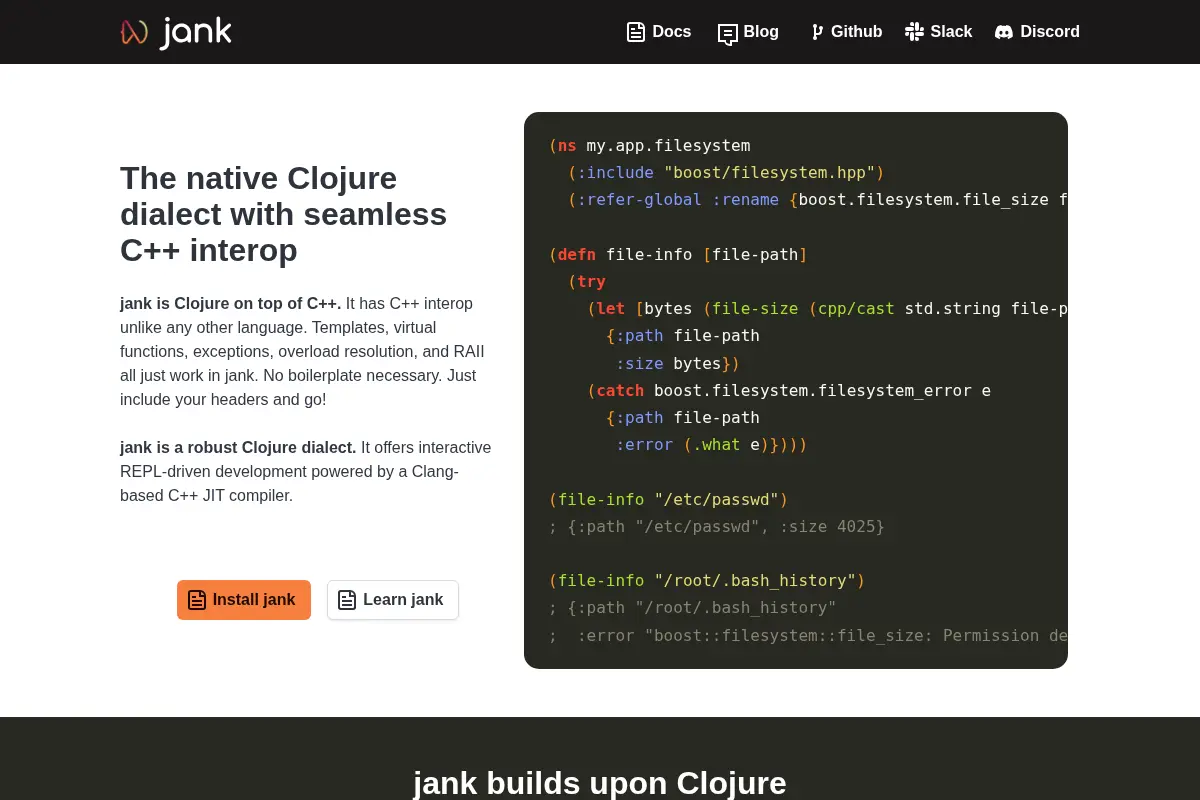Click the Github branch icon
The image size is (1200, 800).
point(817,32)
